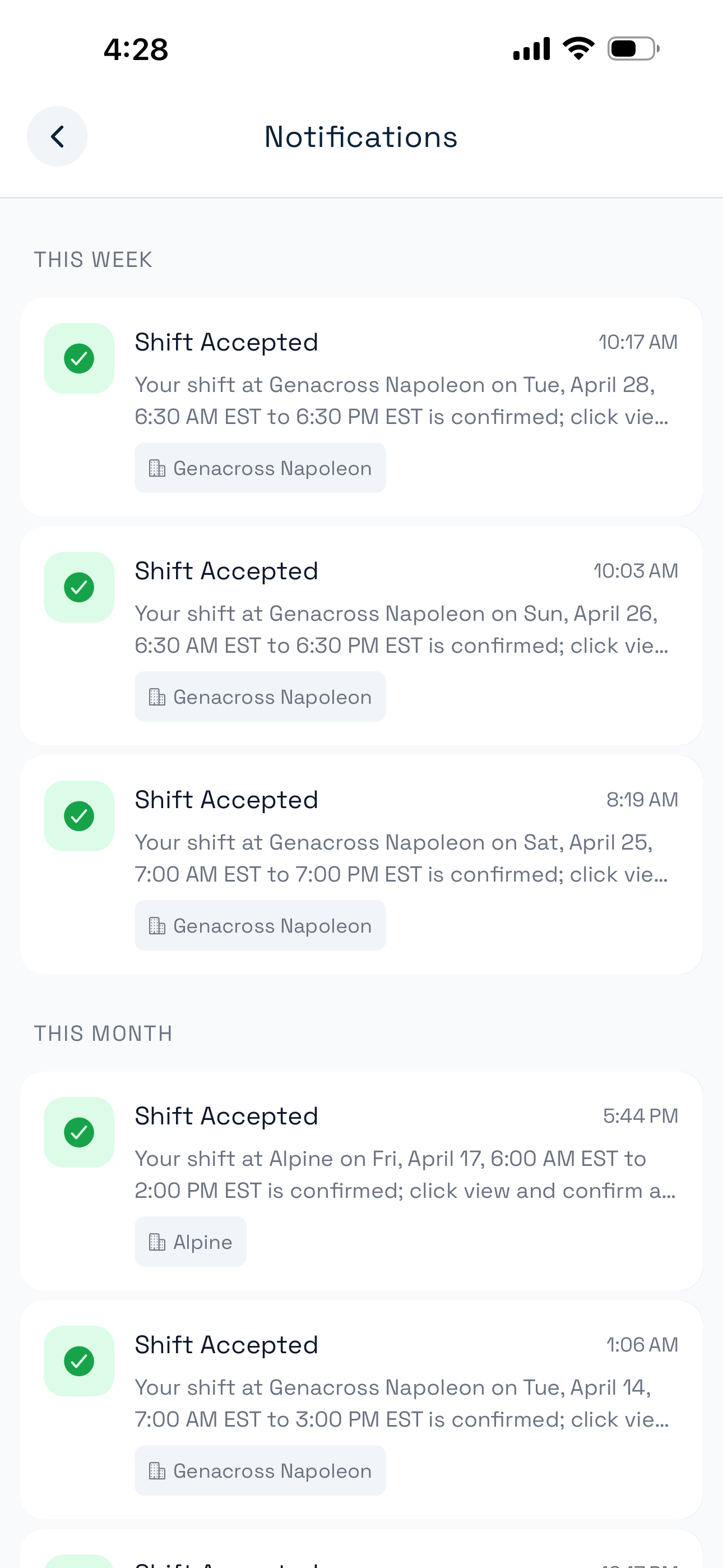Tap the battery icon in status bar
The image size is (723, 1568).
tap(633, 49)
